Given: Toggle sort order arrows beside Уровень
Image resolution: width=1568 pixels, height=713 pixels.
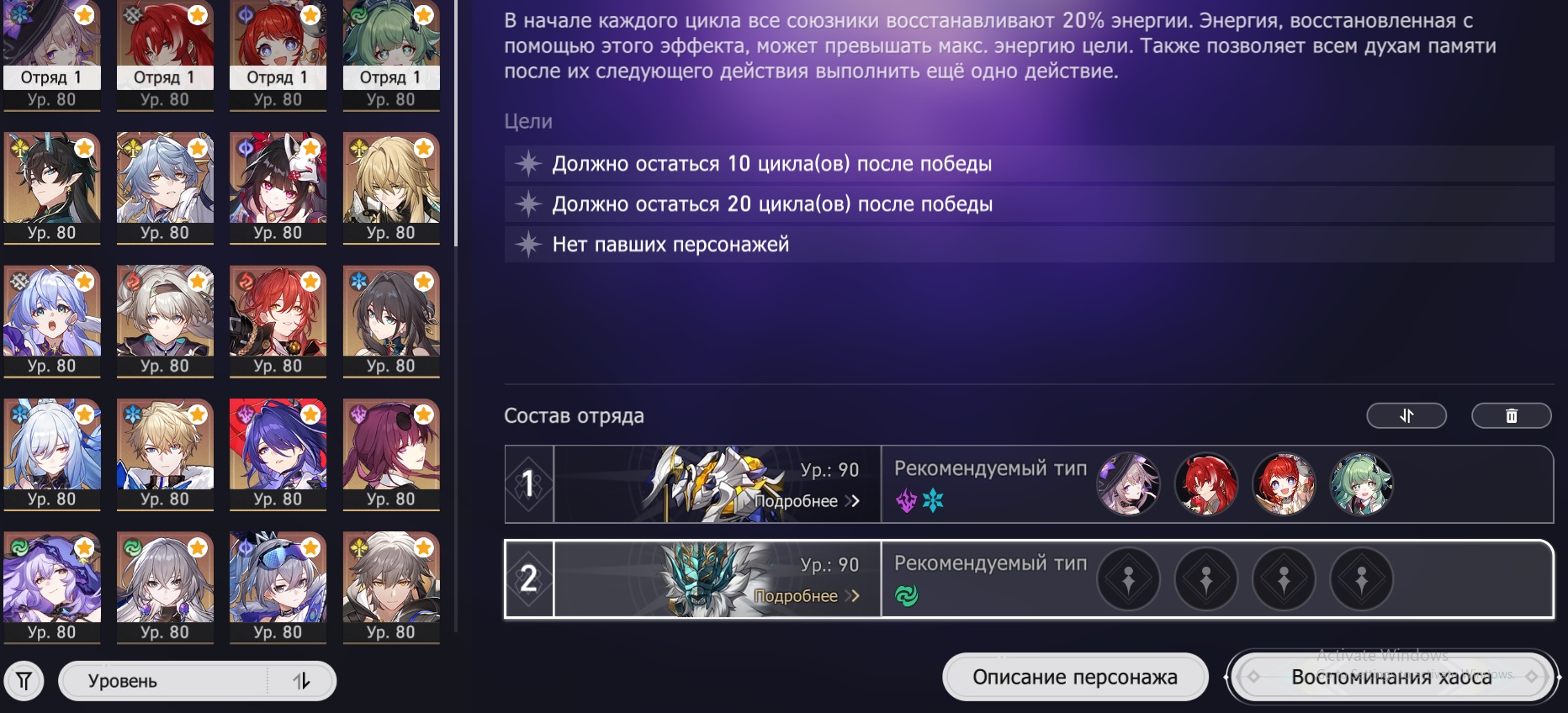Looking at the screenshot, I should 302,681.
